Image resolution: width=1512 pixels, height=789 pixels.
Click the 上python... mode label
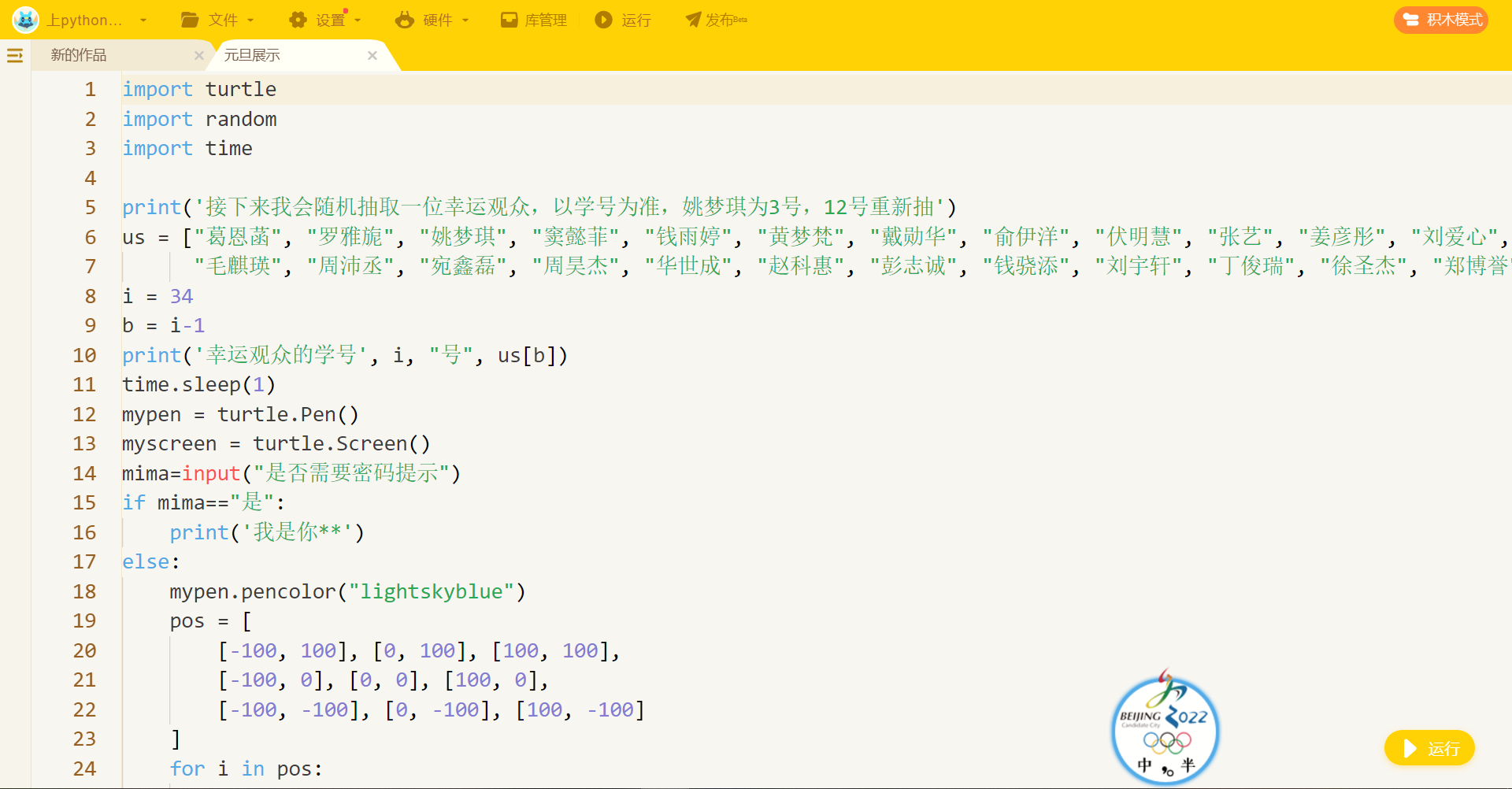[85, 20]
